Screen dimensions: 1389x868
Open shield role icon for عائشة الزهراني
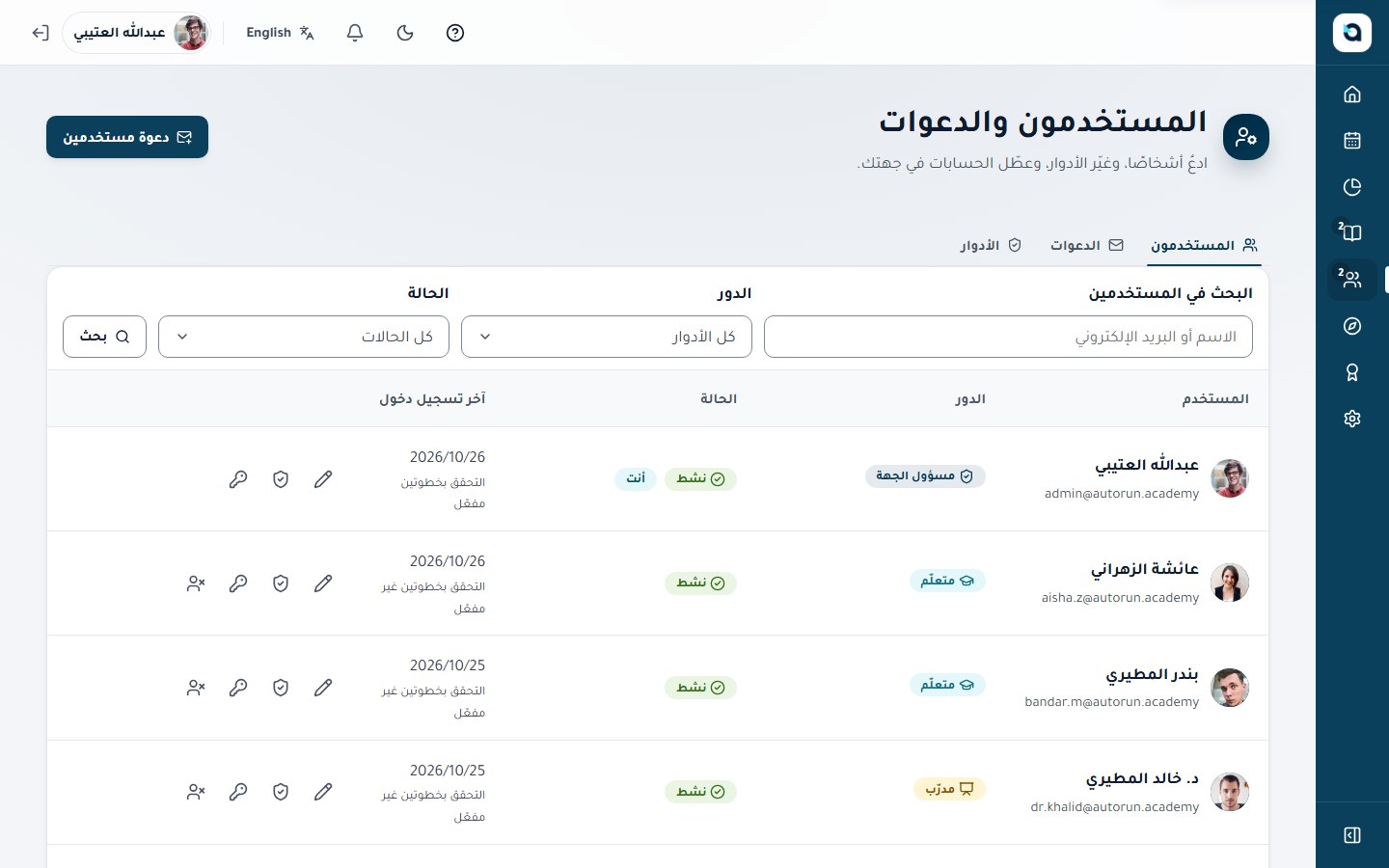point(281,583)
